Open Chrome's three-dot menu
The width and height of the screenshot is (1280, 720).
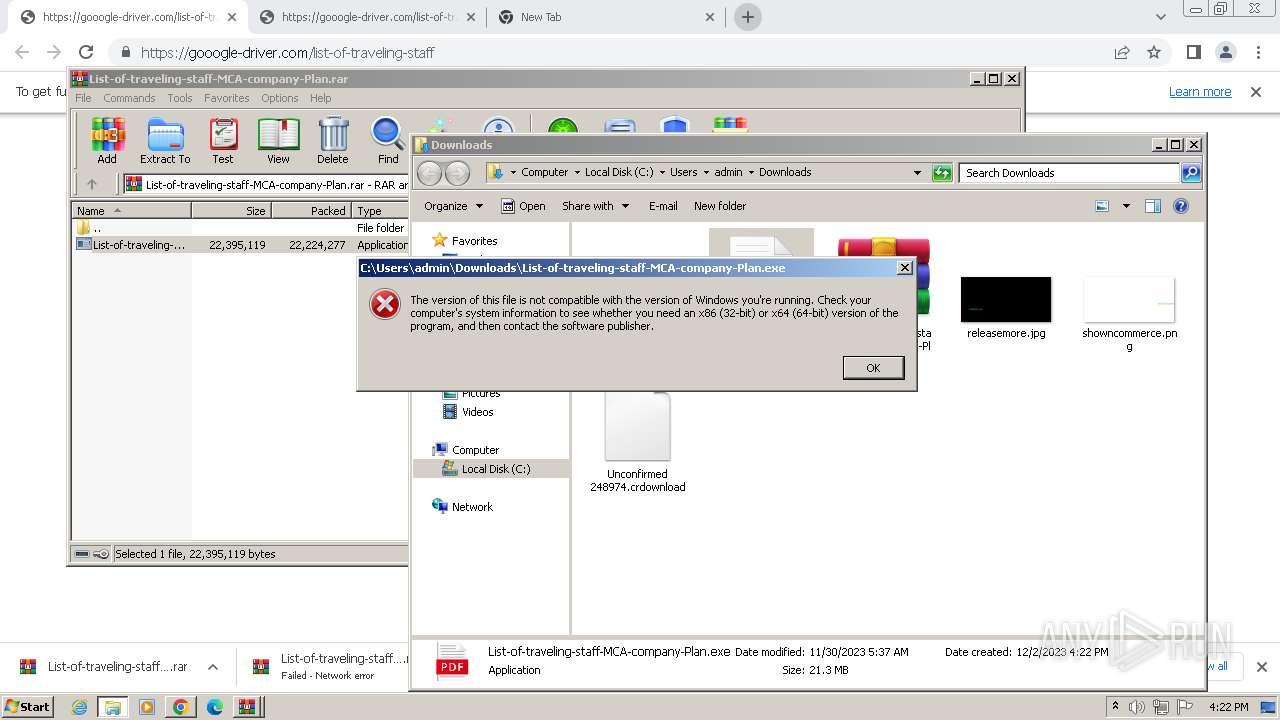click(x=1258, y=53)
